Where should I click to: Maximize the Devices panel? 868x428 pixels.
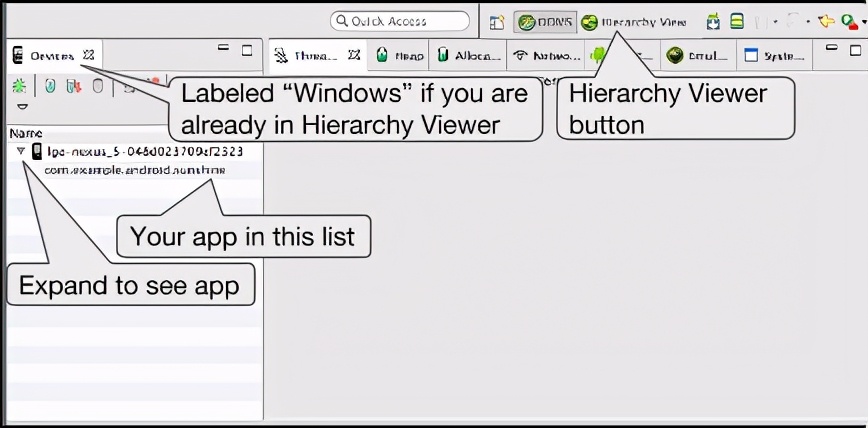247,50
